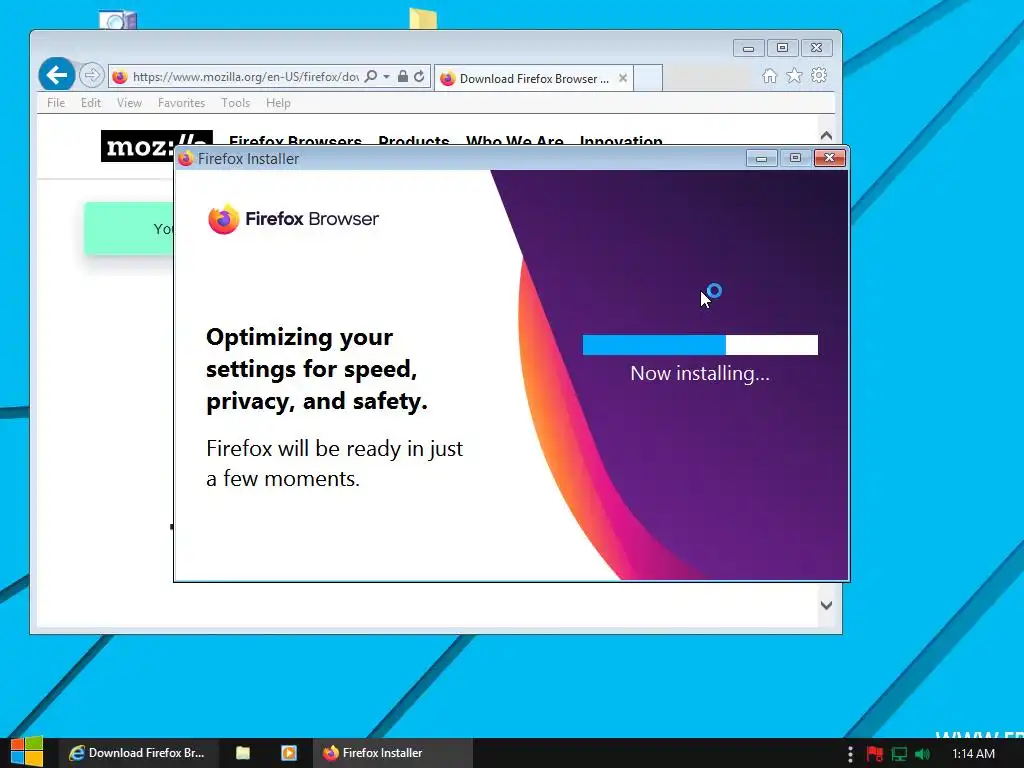1024x768 pixels.
Task: Show hidden tray icons dots
Action: pyautogui.click(x=850, y=754)
